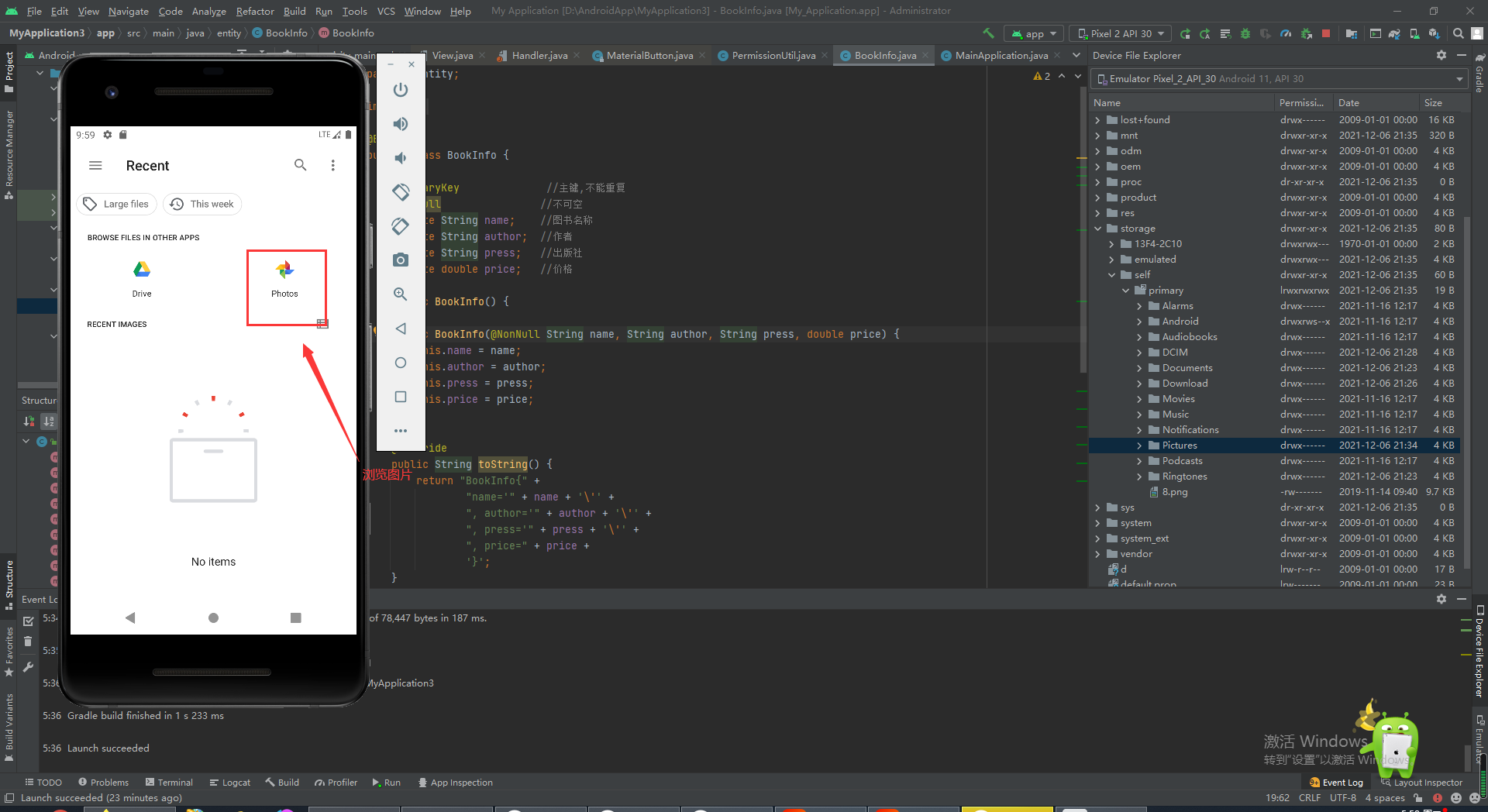Open the Pixel 2 API 30 device dropdown

[x=1119, y=33]
